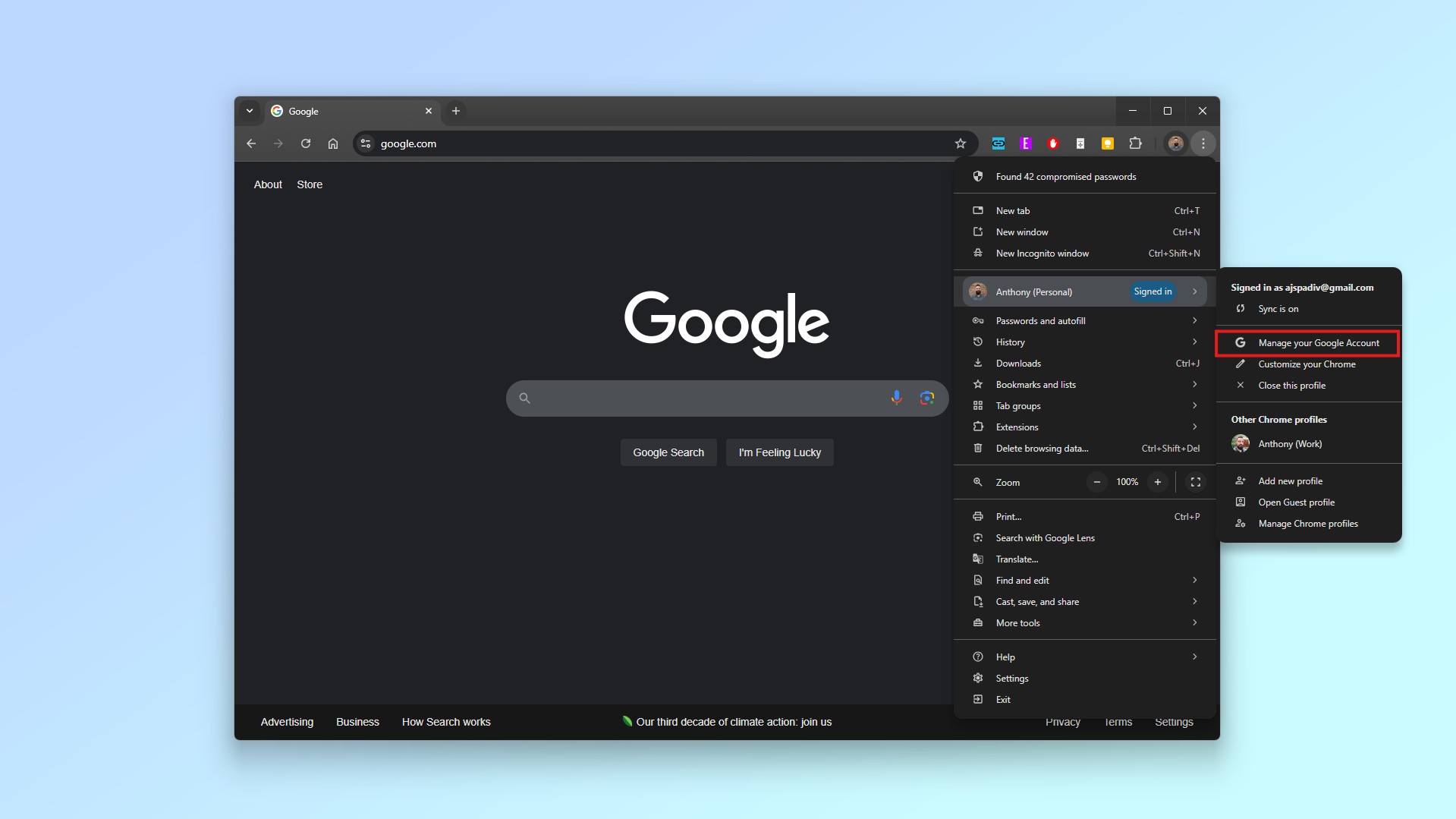Click the voice search microphone icon
This screenshot has width=1456, height=819.
(x=896, y=398)
